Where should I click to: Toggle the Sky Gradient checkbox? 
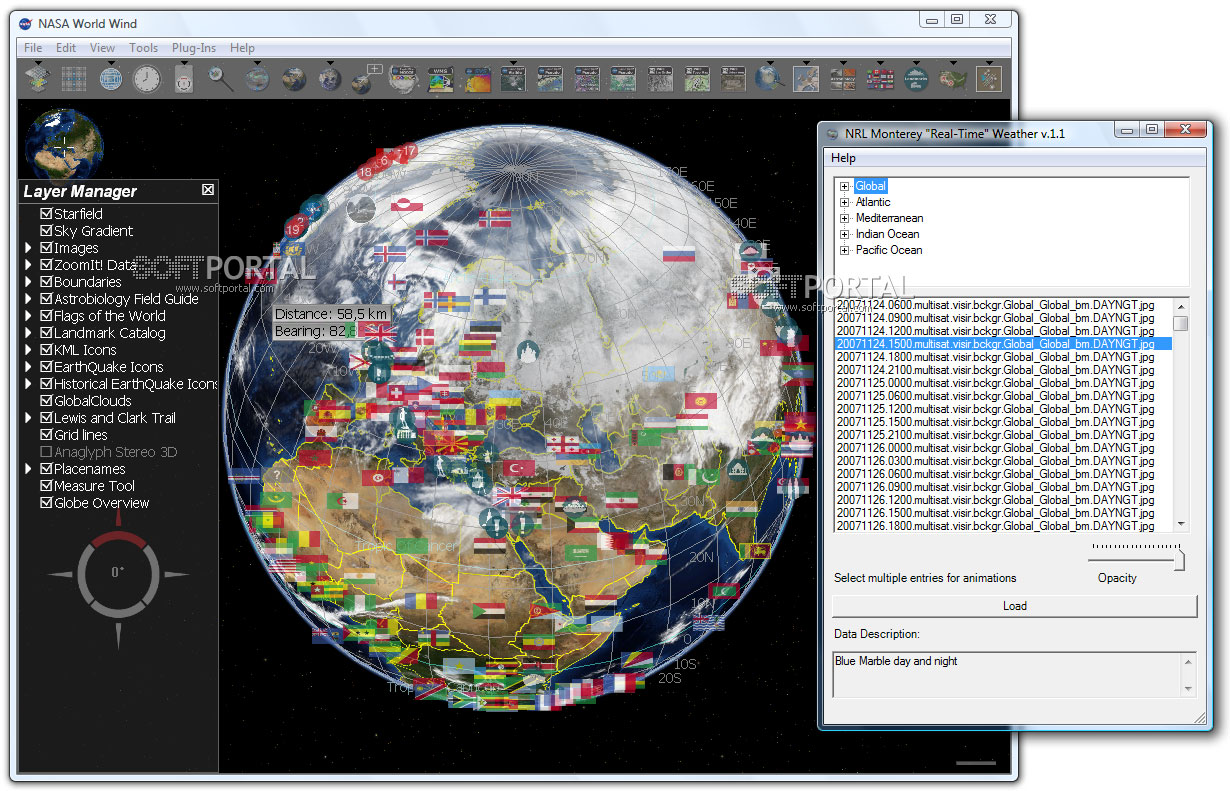tap(46, 231)
